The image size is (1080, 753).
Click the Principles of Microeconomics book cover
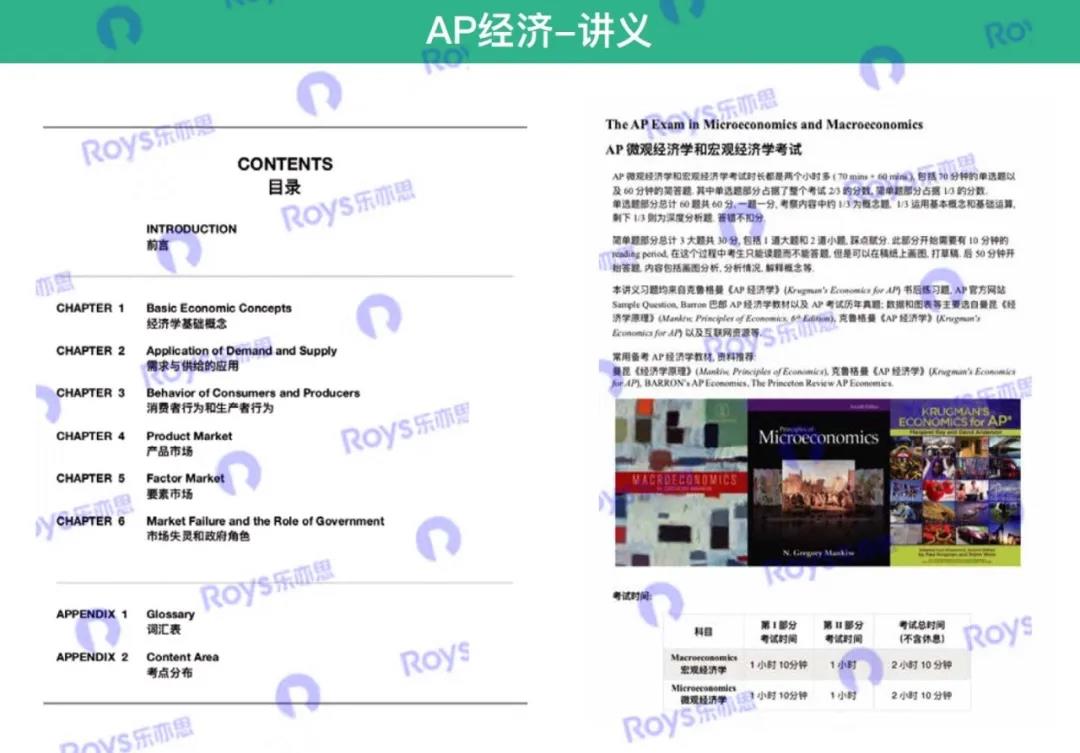coord(818,483)
